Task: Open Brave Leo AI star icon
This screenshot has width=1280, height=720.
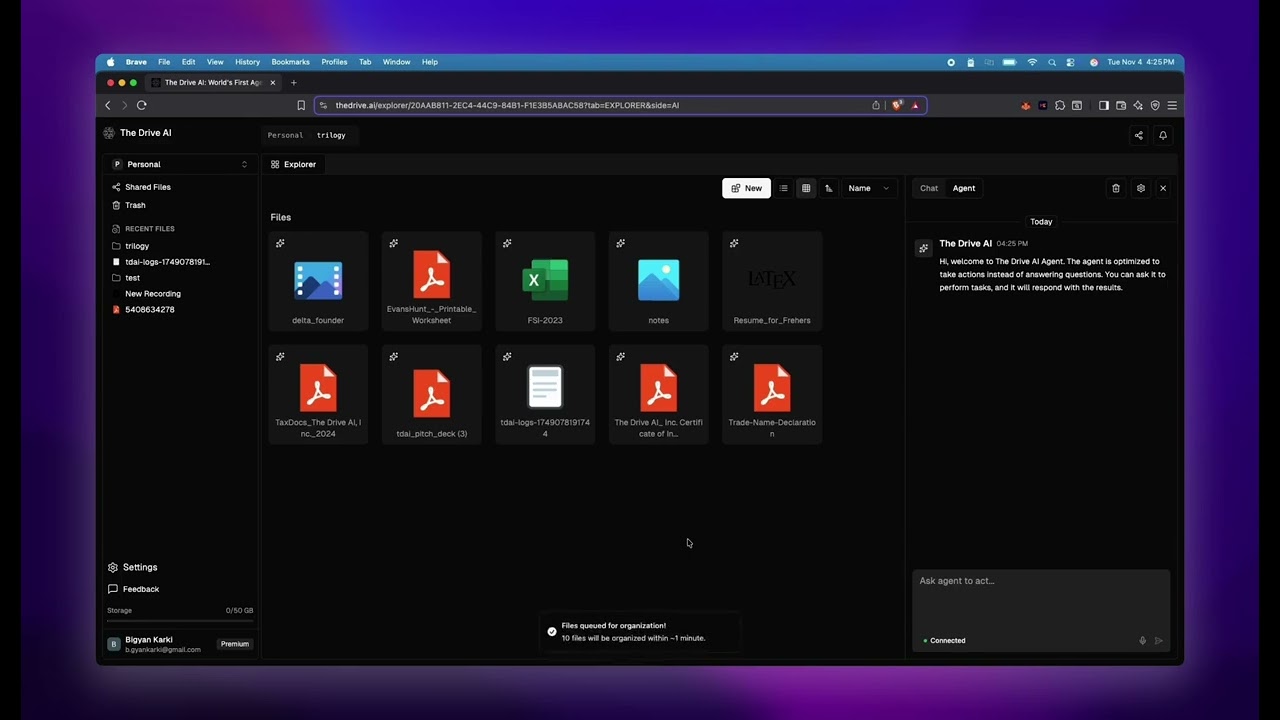Action: click(1138, 105)
